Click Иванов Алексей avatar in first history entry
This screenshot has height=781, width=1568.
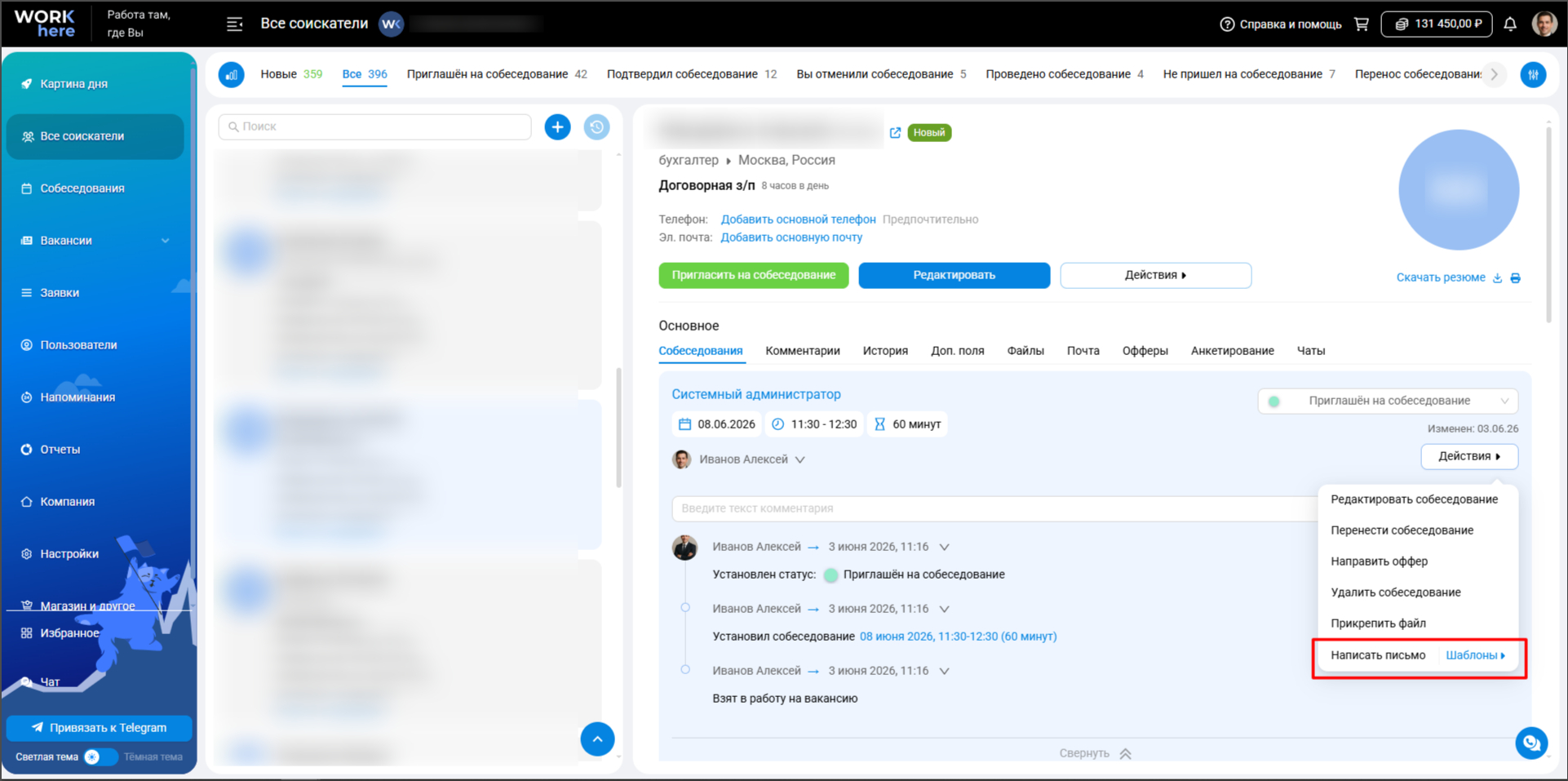pyautogui.click(x=684, y=548)
